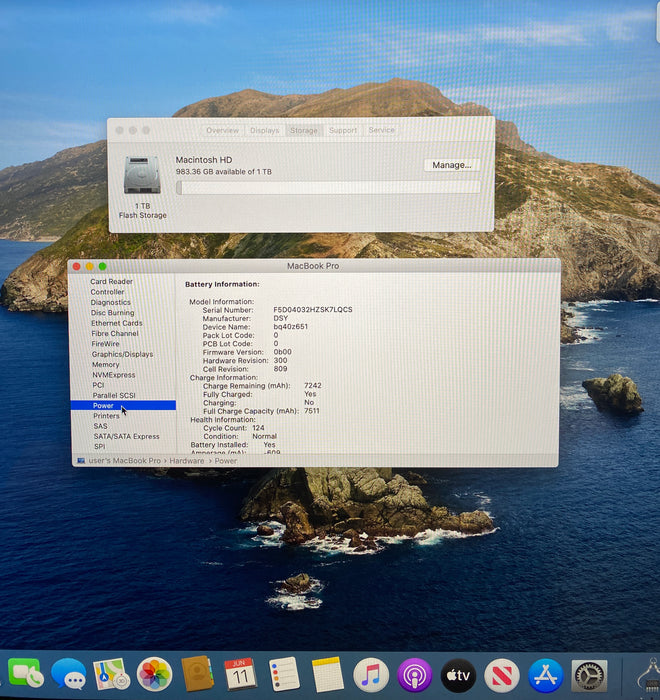Click the Battery Information heading

coord(222,284)
